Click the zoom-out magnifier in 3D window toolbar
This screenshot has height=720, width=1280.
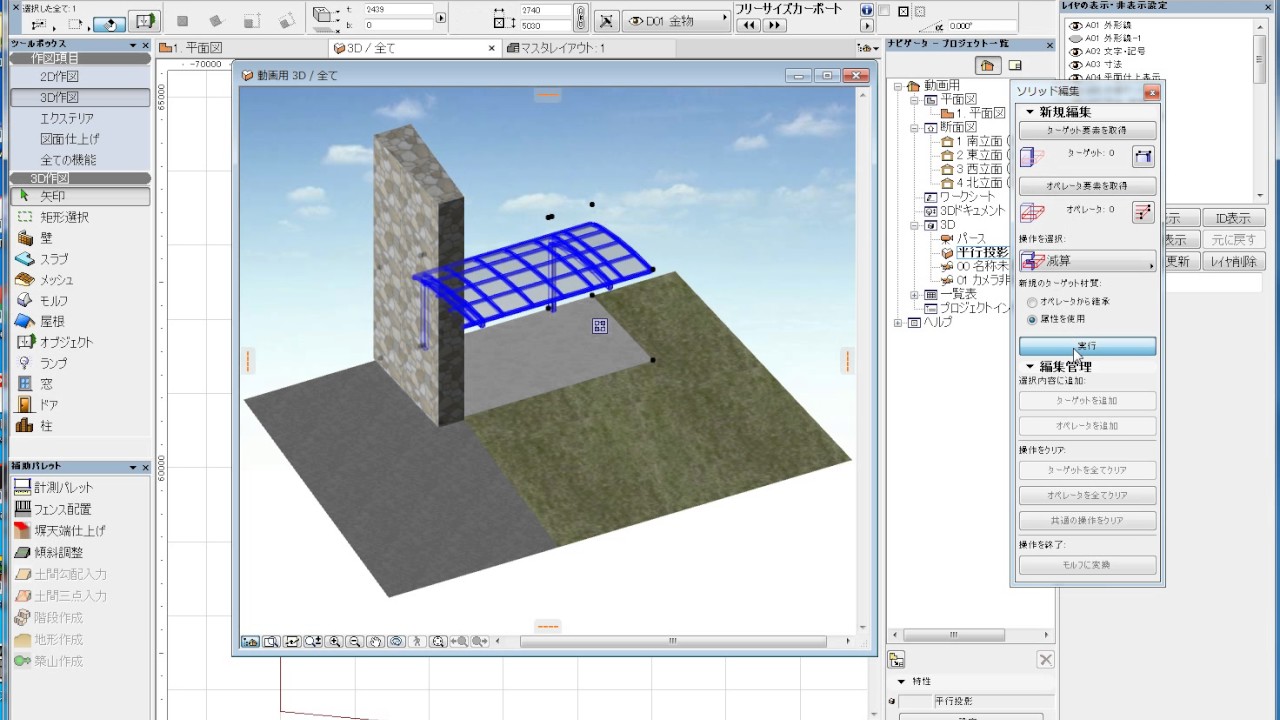[354, 642]
